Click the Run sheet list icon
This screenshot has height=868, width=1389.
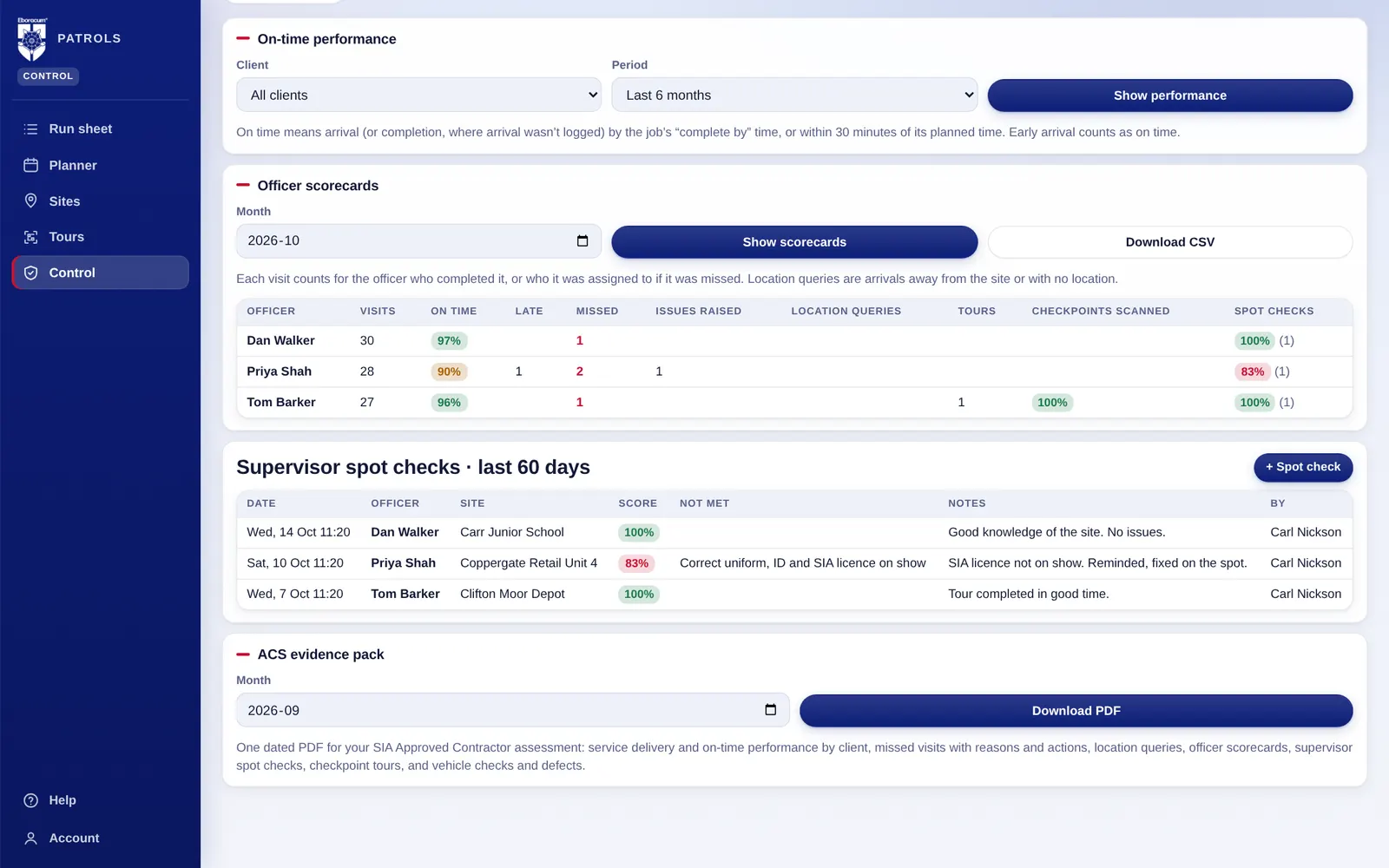pyautogui.click(x=30, y=129)
